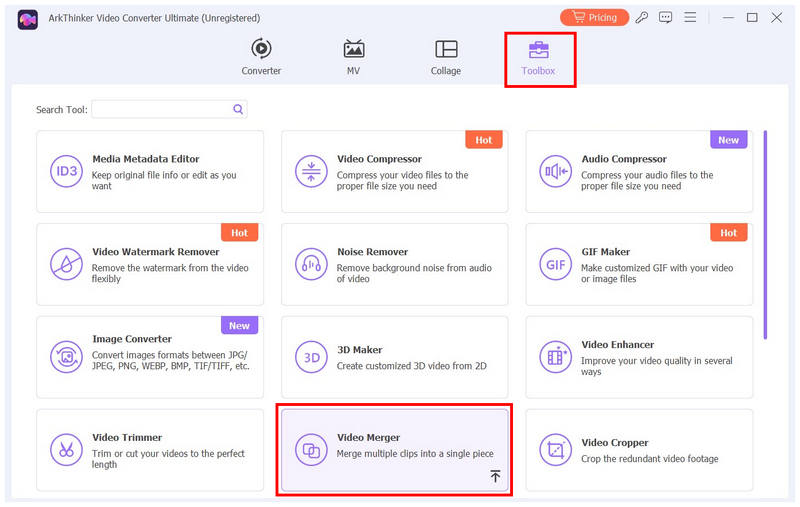Click the Video Compressor icon
The image size is (800, 507).
(311, 171)
